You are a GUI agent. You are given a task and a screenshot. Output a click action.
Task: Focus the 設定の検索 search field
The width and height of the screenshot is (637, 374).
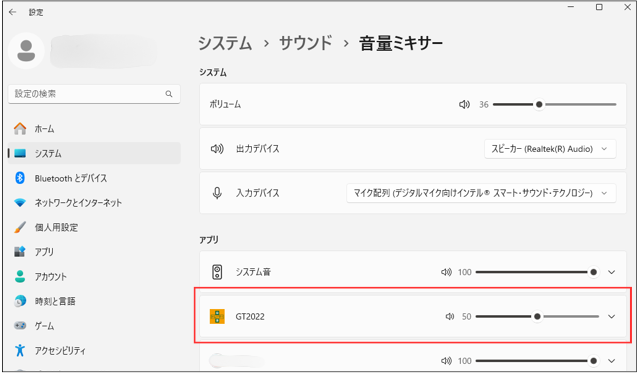pyautogui.click(x=94, y=94)
